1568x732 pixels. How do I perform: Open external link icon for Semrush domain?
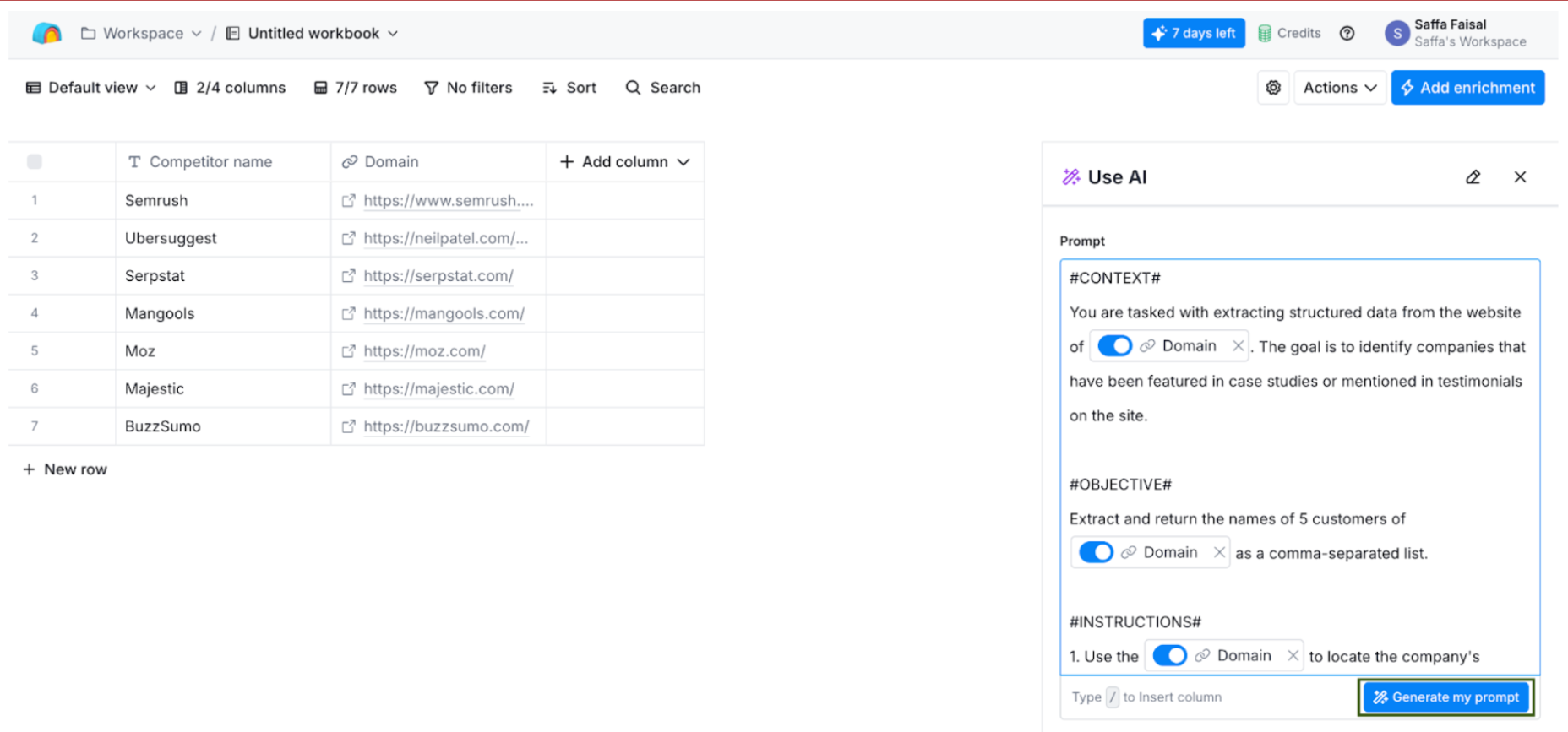(x=348, y=201)
